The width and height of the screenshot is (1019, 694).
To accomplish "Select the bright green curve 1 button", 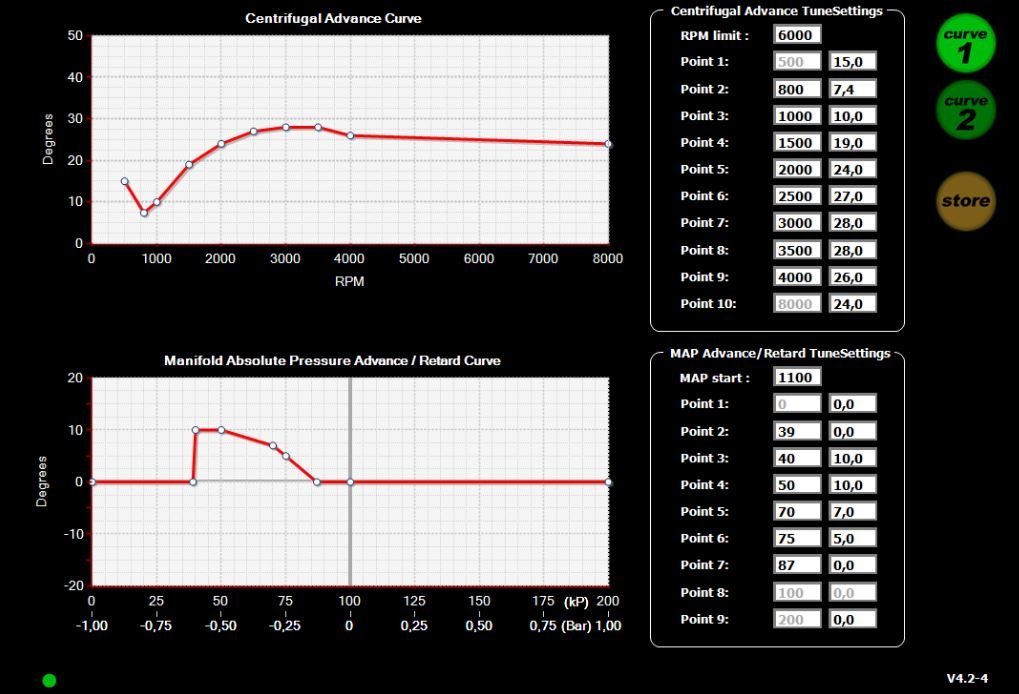I will (965, 44).
